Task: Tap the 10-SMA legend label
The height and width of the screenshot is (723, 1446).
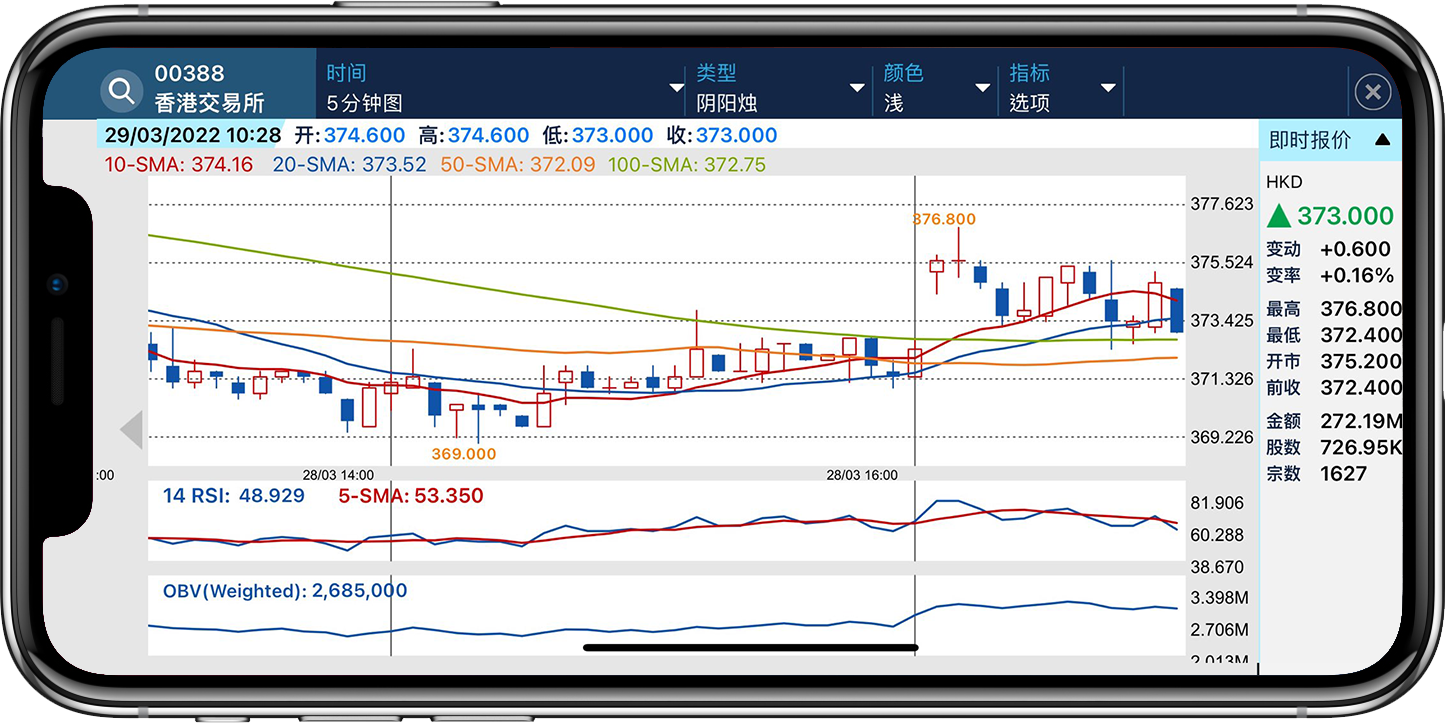Action: 179,164
